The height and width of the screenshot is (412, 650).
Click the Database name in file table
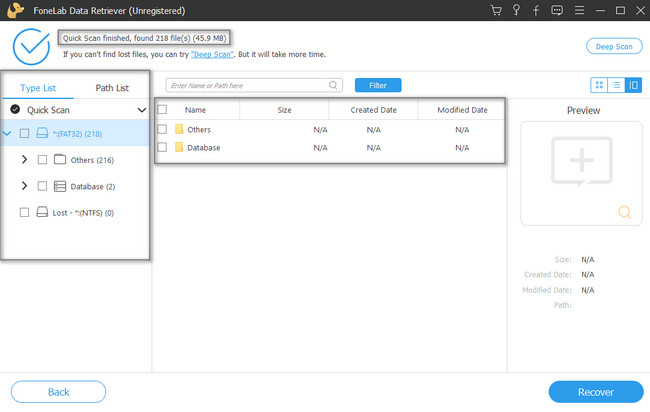(204, 148)
